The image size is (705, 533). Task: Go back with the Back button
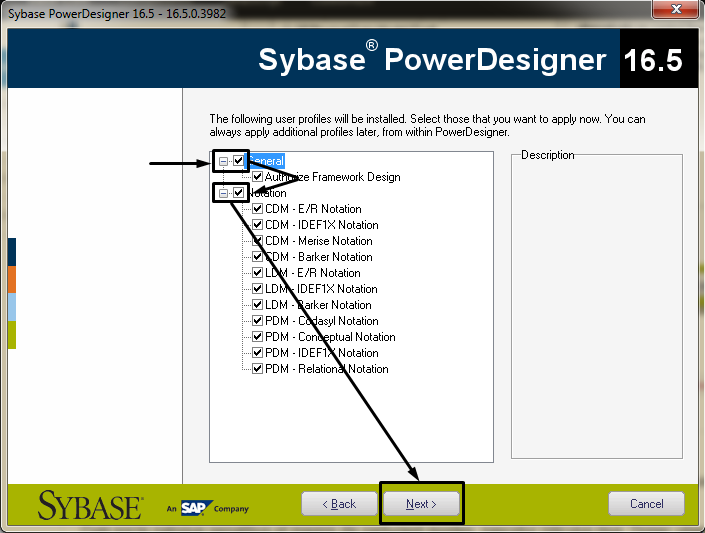pos(339,504)
